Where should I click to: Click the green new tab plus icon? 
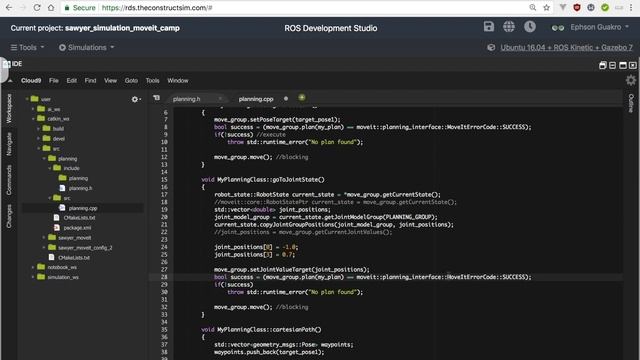(x=302, y=98)
